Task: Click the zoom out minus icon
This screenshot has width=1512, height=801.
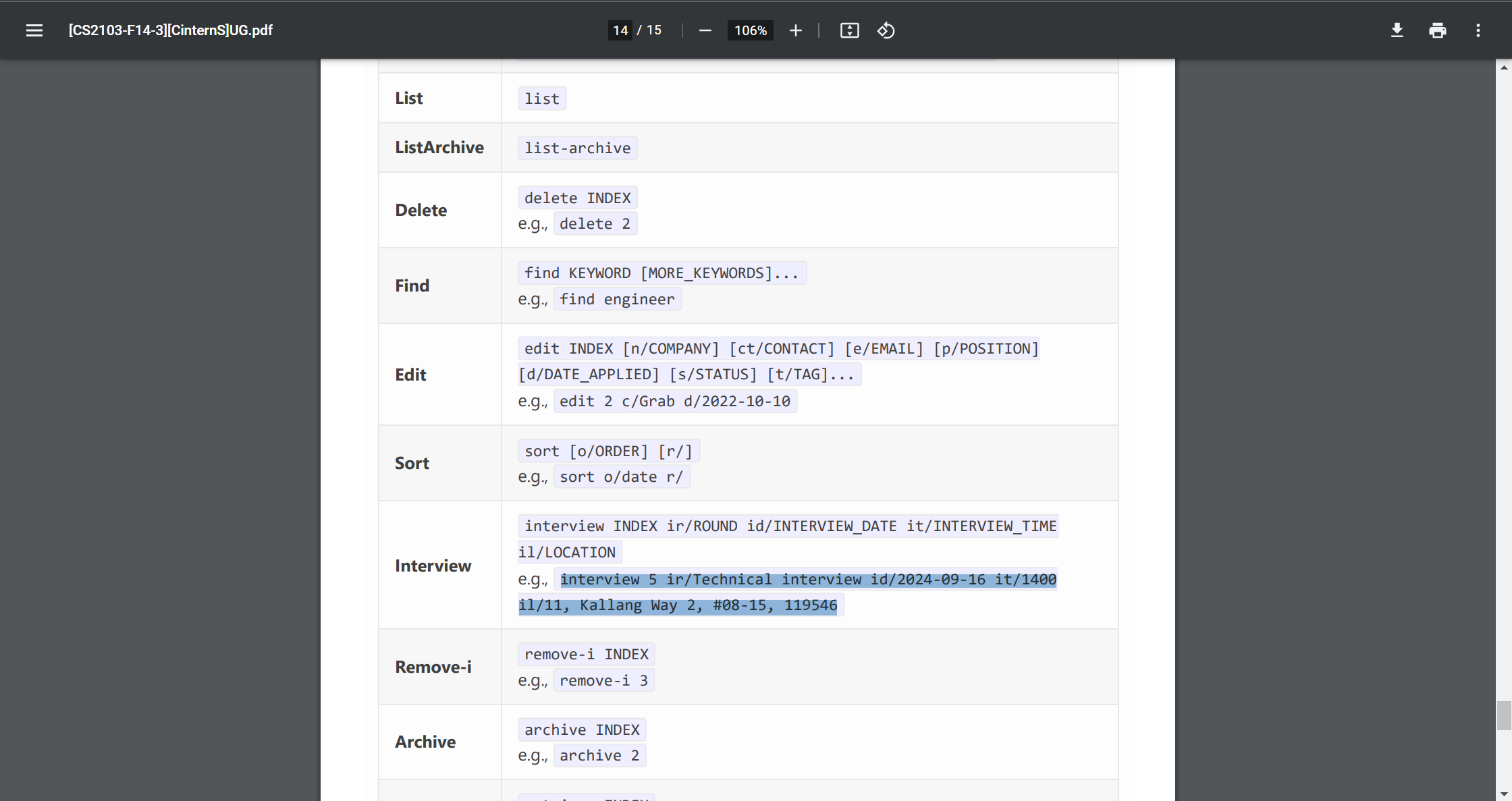Action: 705,30
